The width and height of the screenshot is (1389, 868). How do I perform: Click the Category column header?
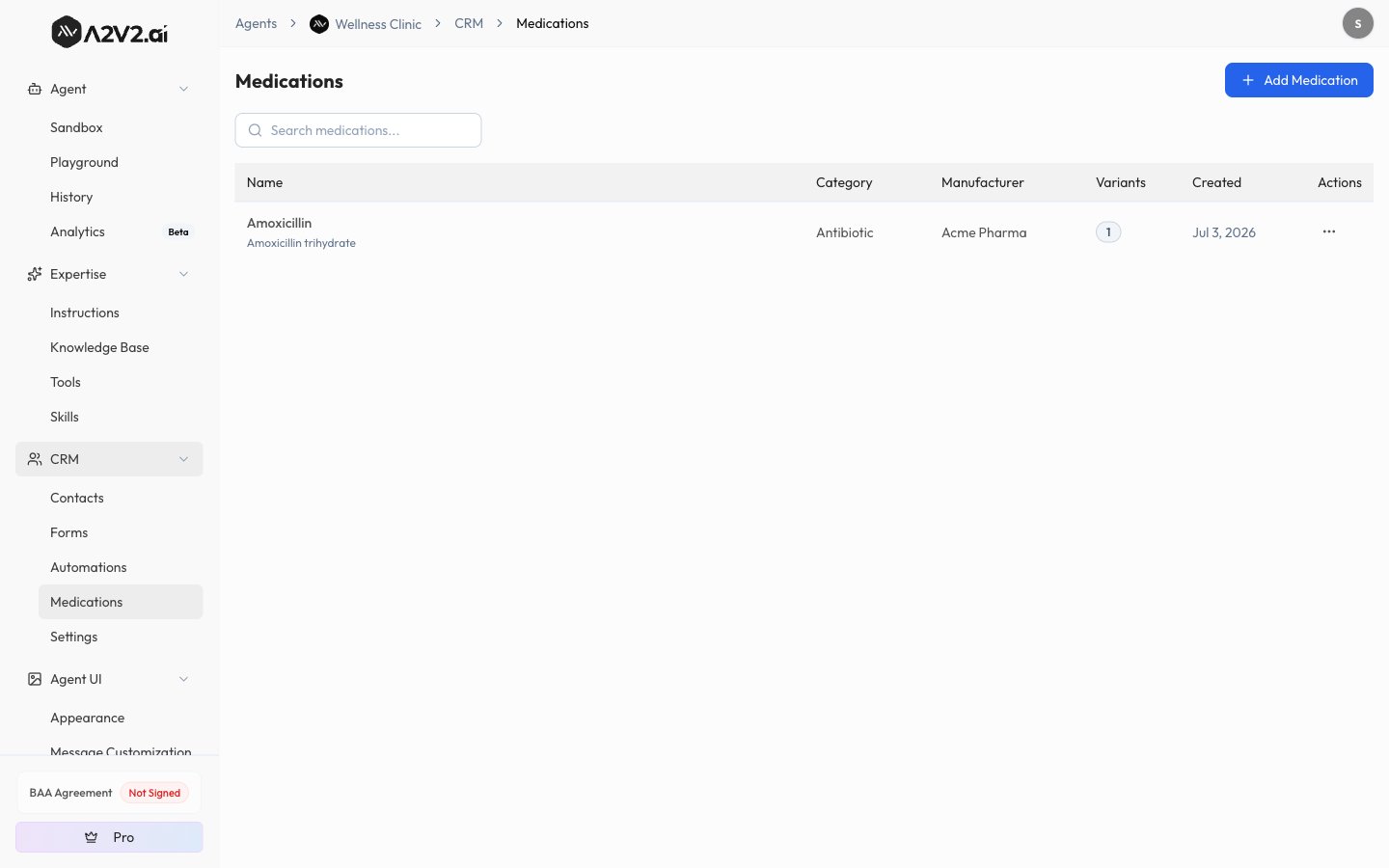point(844,182)
